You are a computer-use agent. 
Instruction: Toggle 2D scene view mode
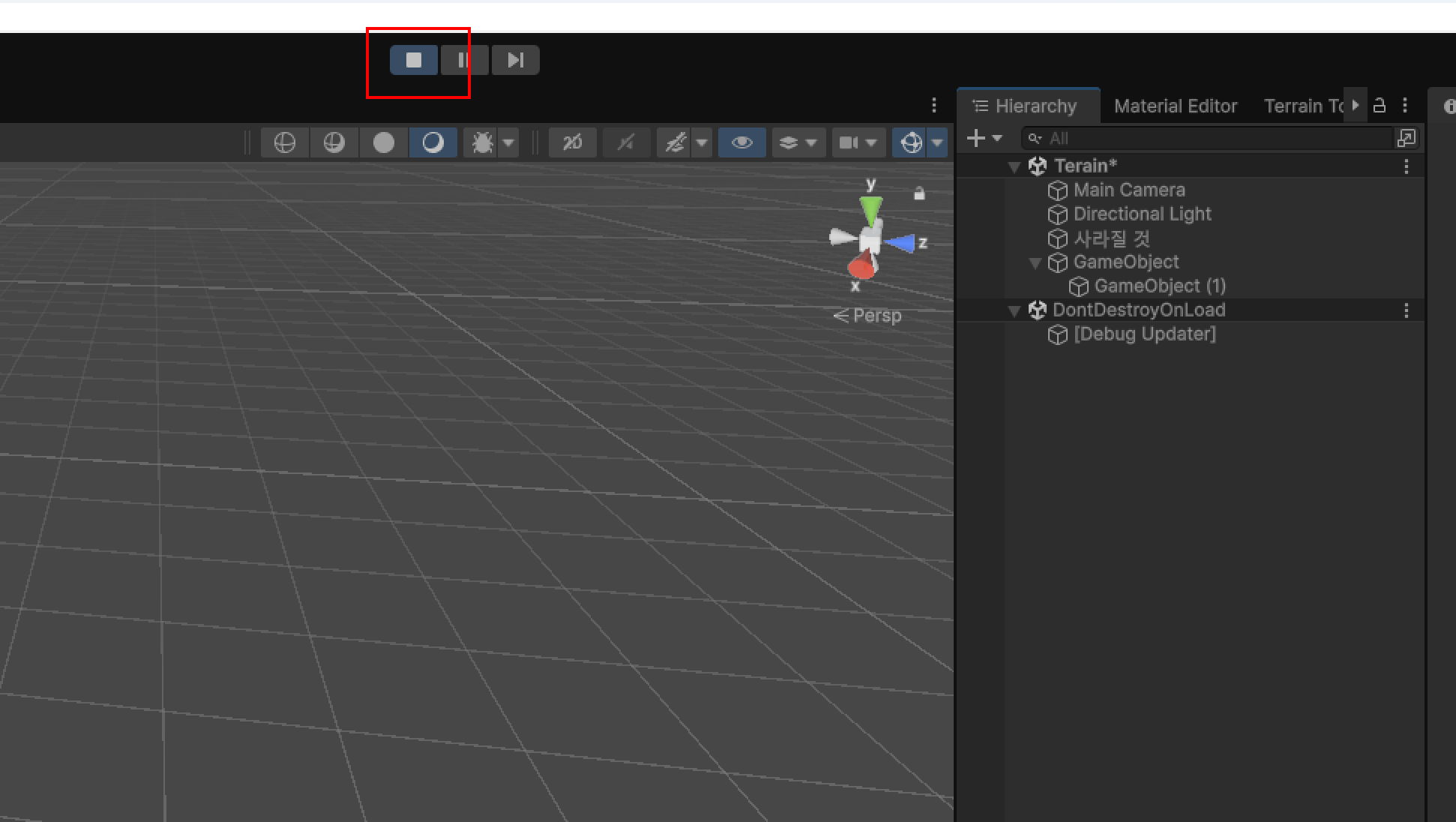click(x=572, y=142)
